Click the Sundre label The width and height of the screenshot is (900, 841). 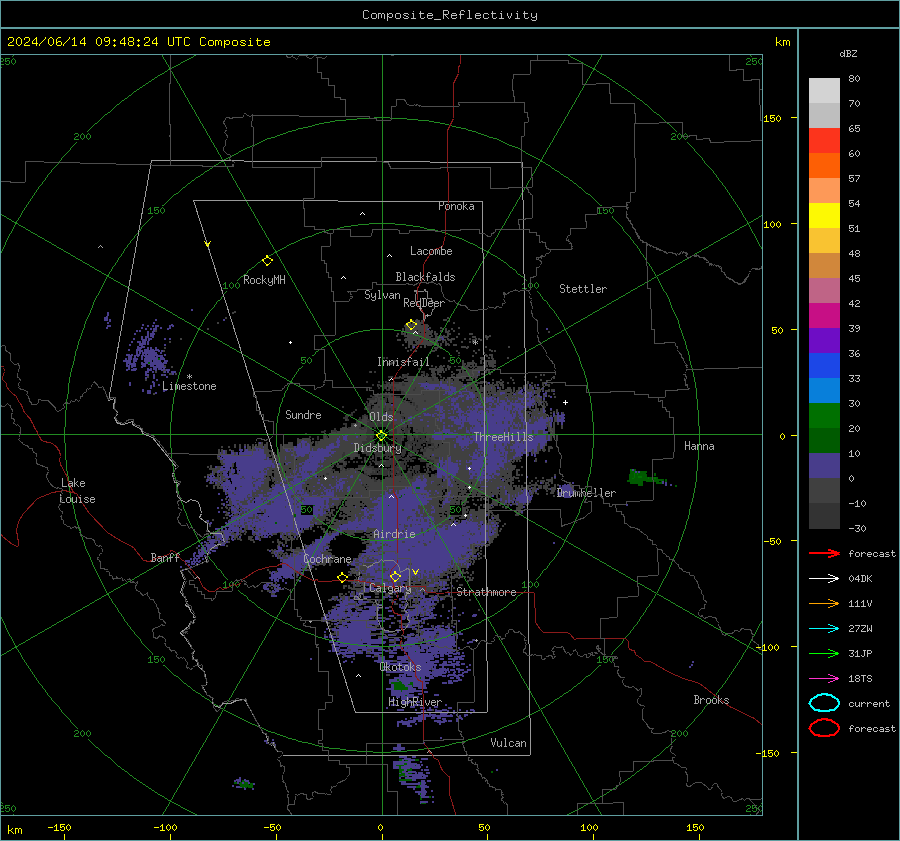(303, 415)
